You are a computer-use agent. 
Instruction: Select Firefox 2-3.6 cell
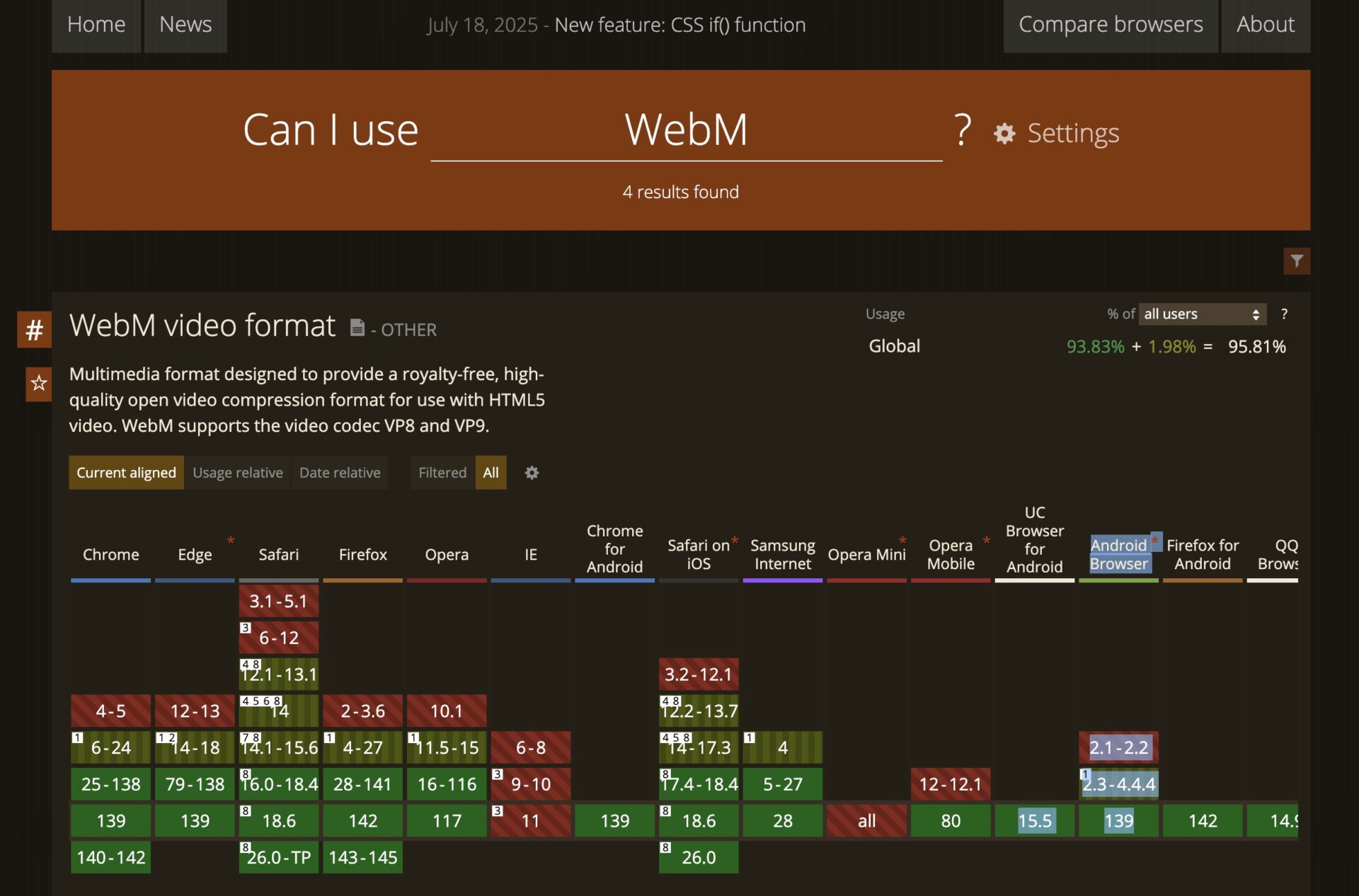tap(362, 711)
